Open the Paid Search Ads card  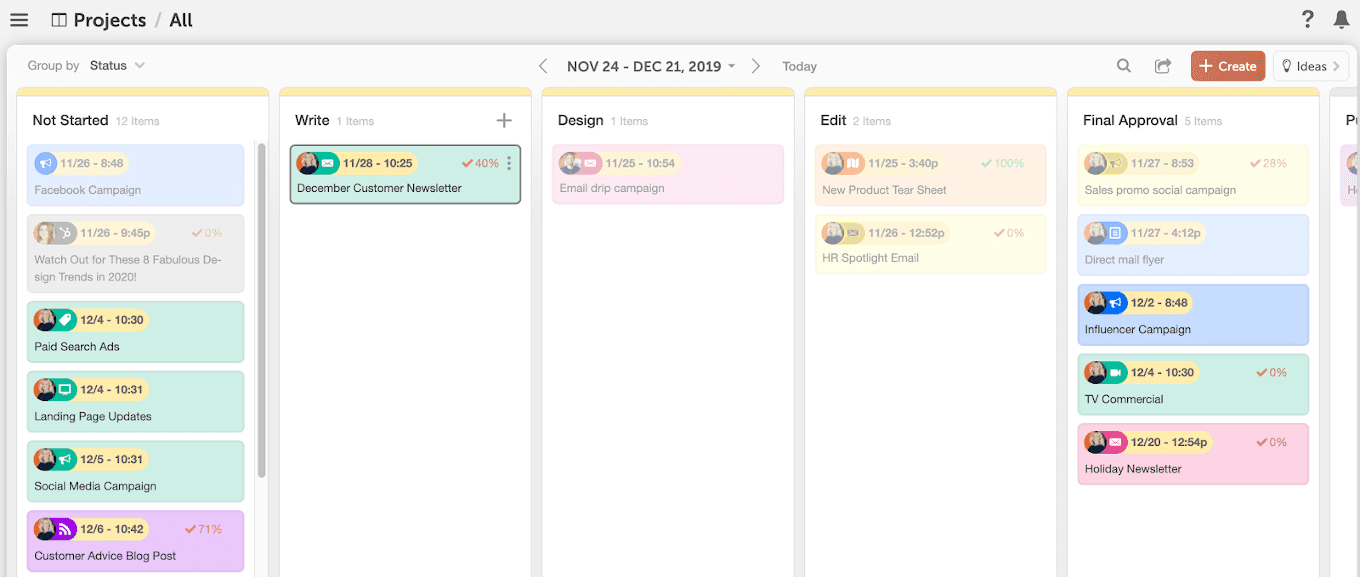coord(136,332)
